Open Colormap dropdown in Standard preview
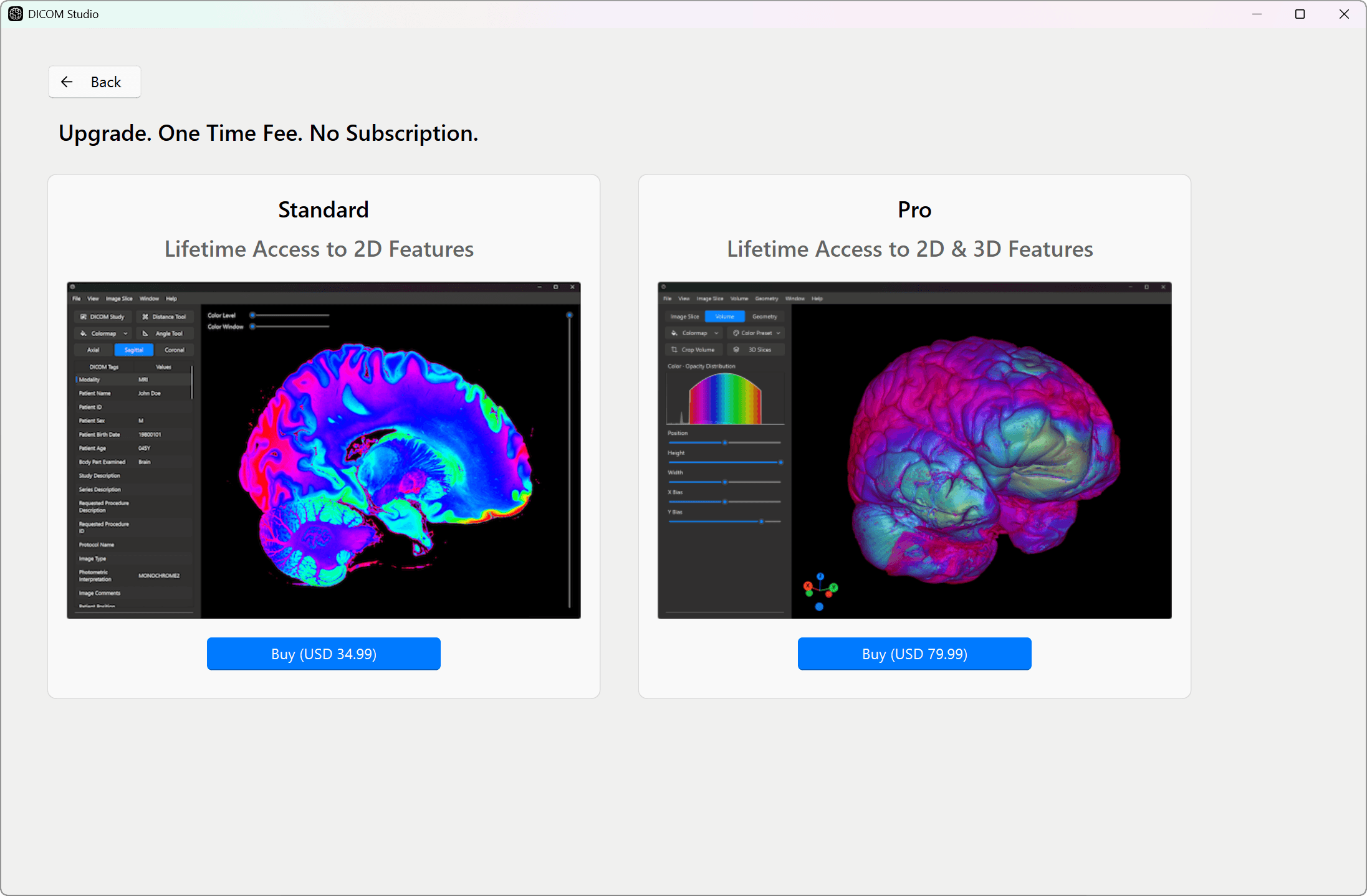The width and height of the screenshot is (1367, 896). (103, 333)
